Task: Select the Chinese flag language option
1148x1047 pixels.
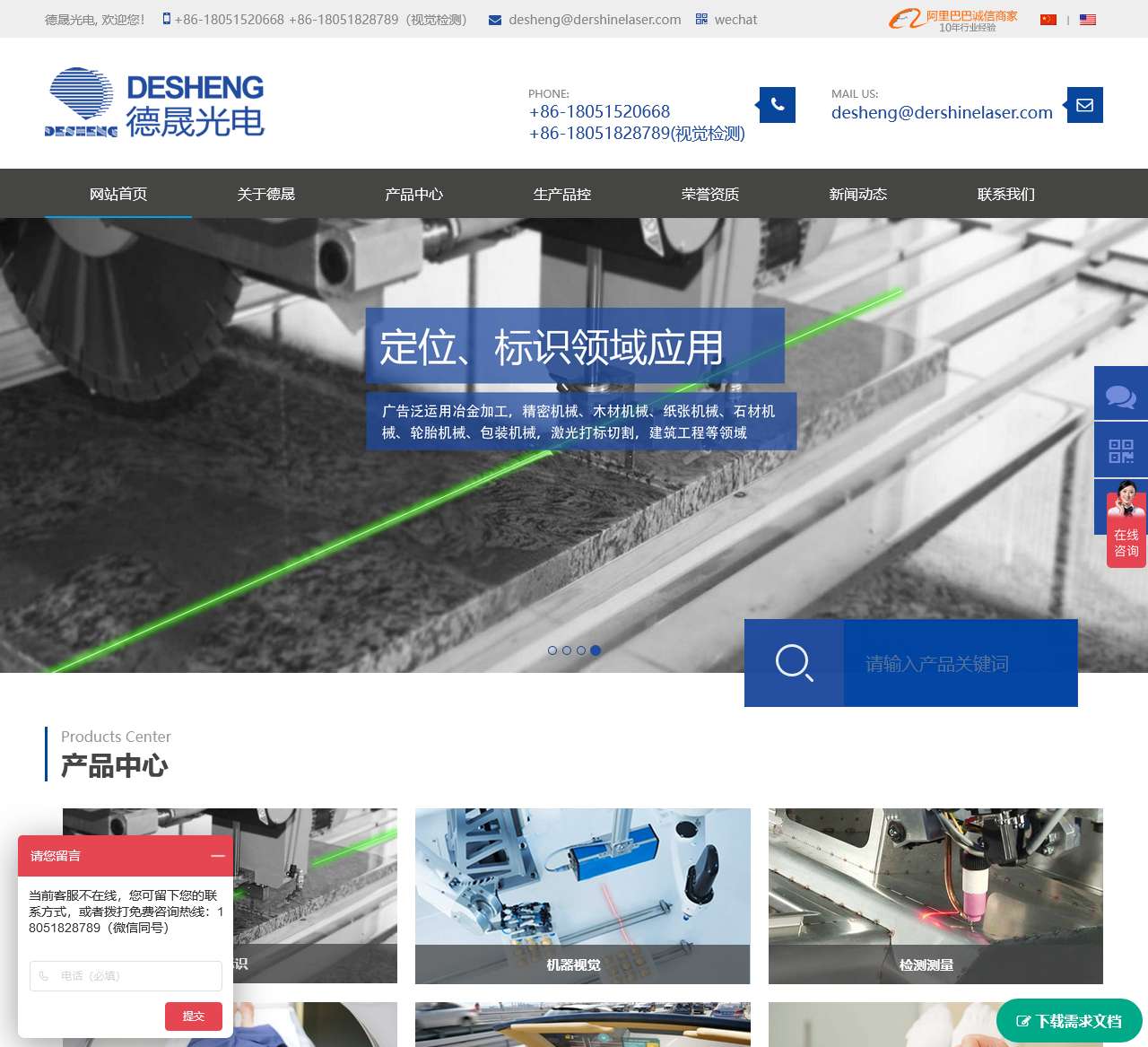Action: (1048, 19)
